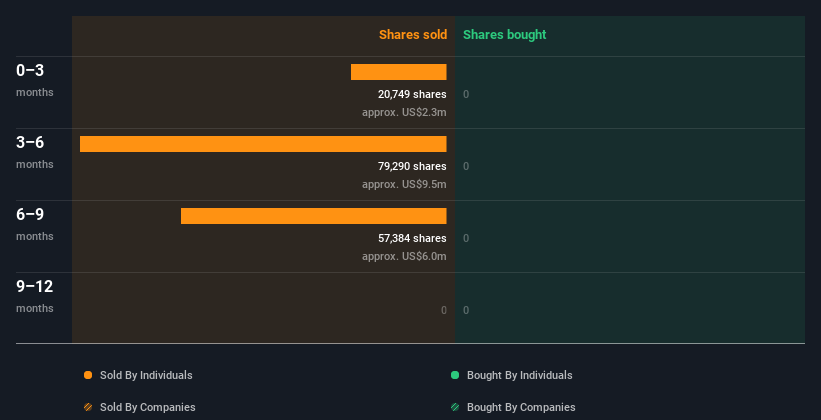Click the striped Sold By Companies legend icon

88,407
